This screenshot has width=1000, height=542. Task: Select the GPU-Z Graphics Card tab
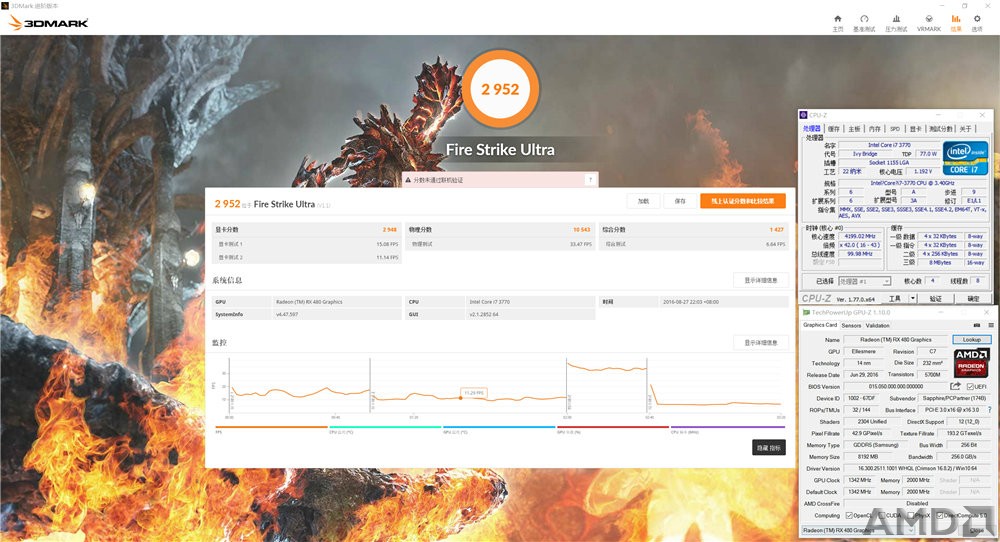(x=820, y=325)
